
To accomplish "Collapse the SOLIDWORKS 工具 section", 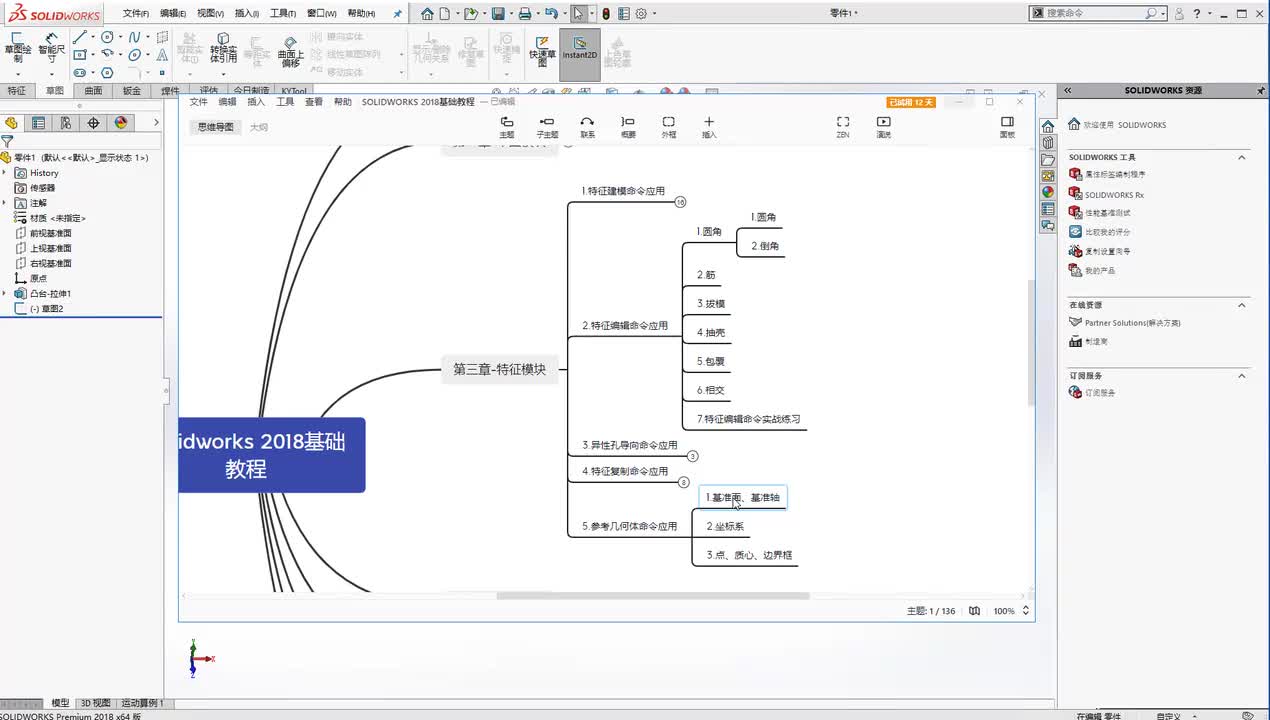I will (1242, 157).
